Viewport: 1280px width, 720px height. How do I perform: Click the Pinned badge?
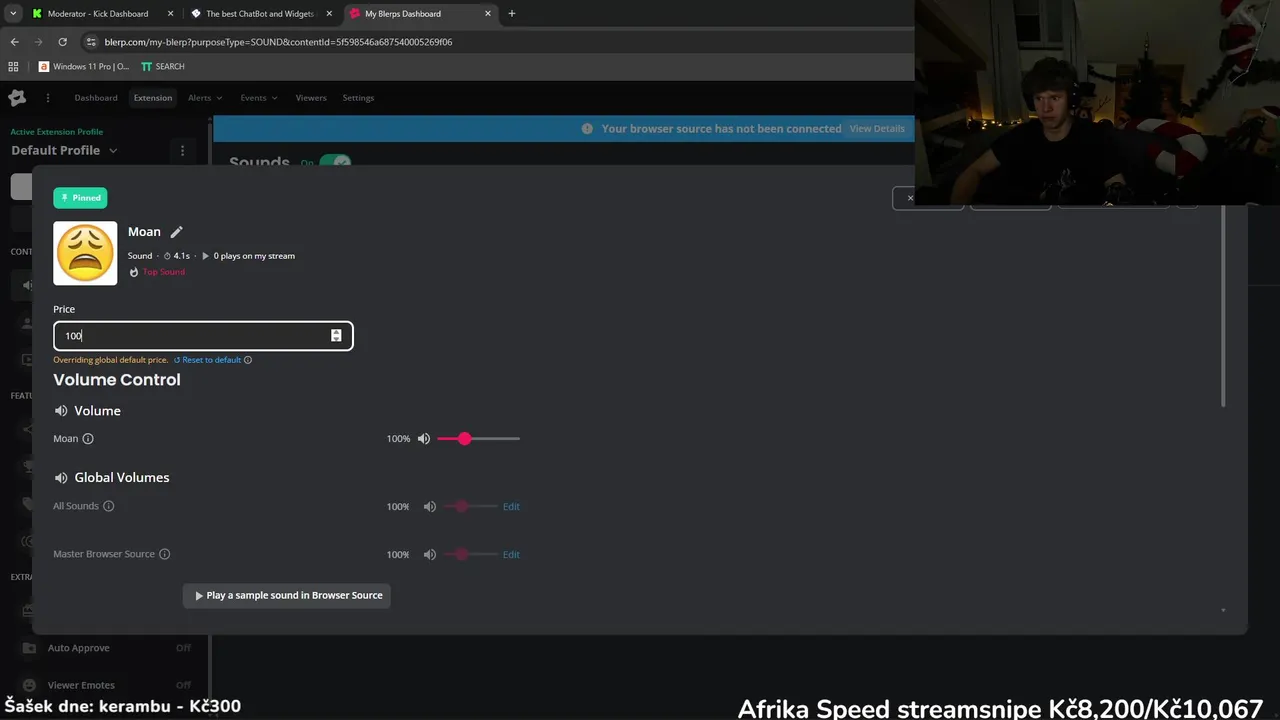point(80,198)
